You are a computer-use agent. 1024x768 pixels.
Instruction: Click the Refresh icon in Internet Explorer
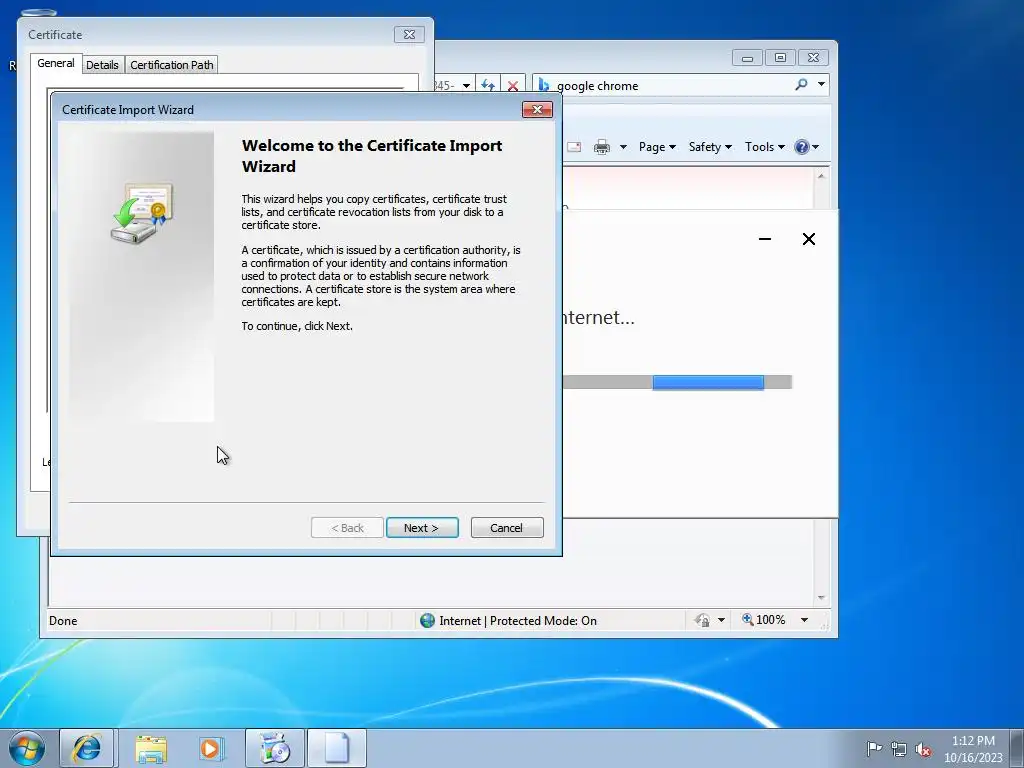coord(487,86)
